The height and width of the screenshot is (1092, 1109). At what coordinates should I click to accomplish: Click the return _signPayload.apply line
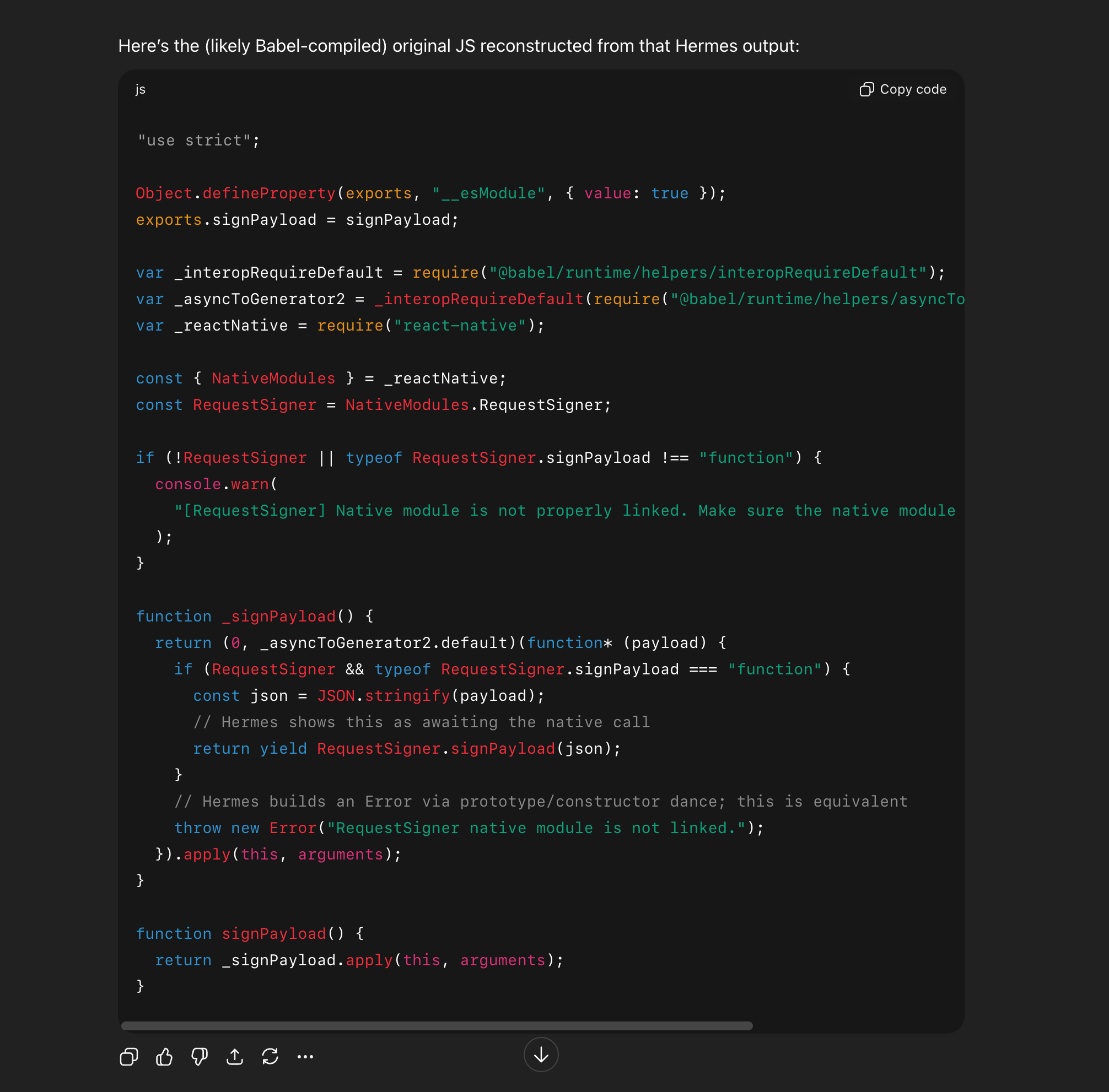[x=359, y=960]
